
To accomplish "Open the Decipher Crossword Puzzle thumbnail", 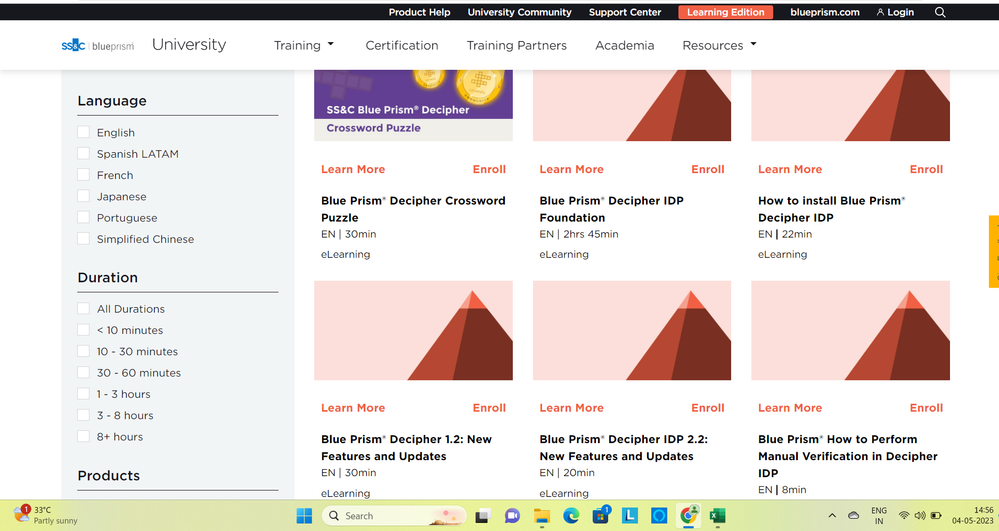I will pos(413,105).
